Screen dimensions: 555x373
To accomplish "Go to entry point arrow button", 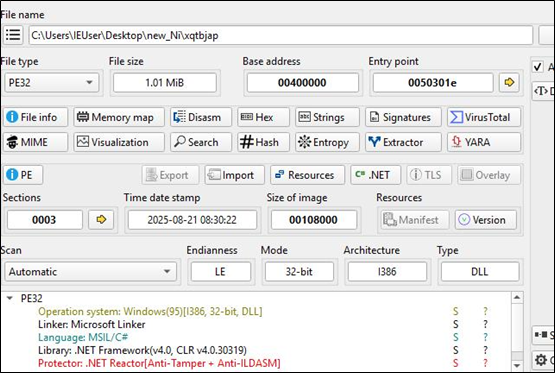I will pyautogui.click(x=509, y=82).
